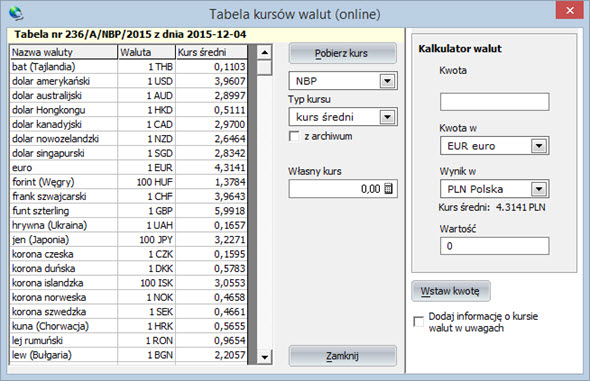Click the table scrollbar thumb
The image size is (590, 381).
[x=265, y=68]
